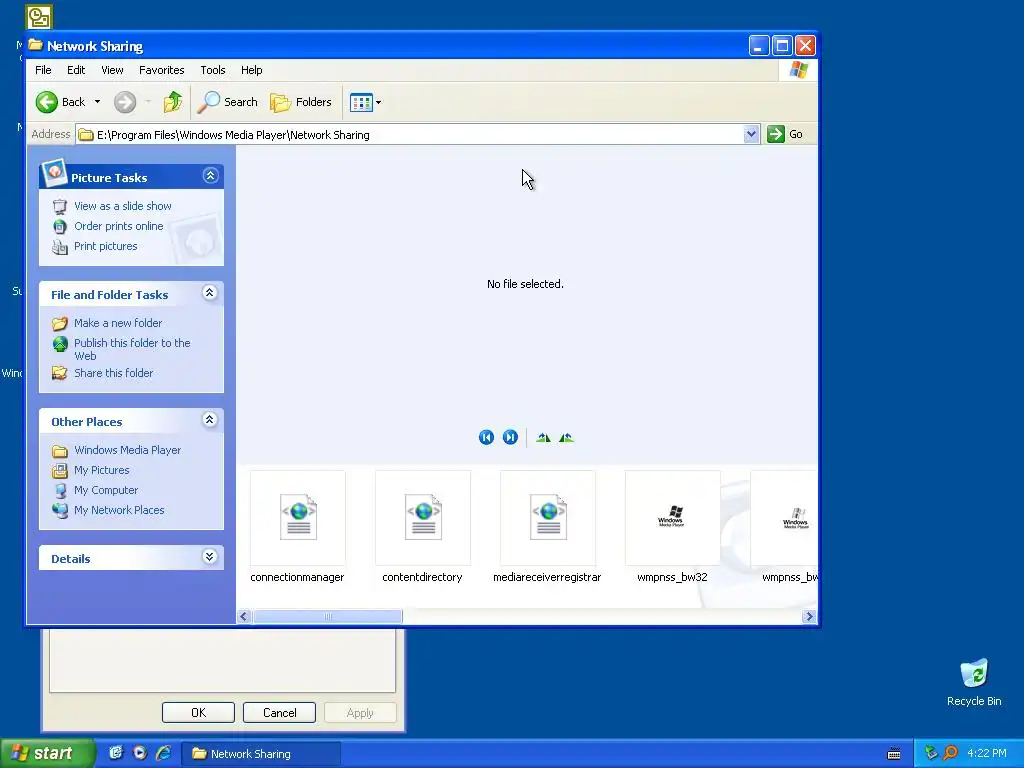Click the green Go button
This screenshot has width=1024, height=768.
[785, 134]
